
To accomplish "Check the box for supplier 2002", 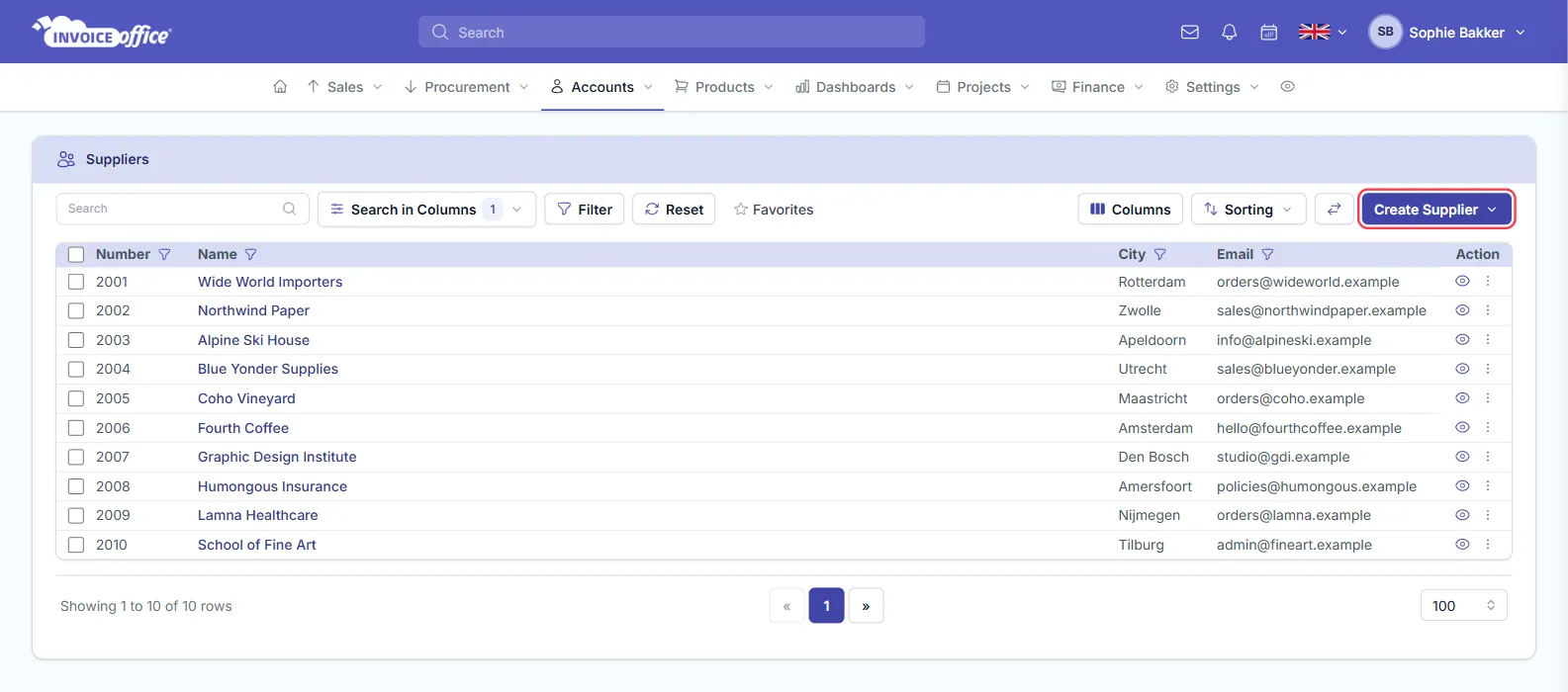I will click(x=76, y=310).
